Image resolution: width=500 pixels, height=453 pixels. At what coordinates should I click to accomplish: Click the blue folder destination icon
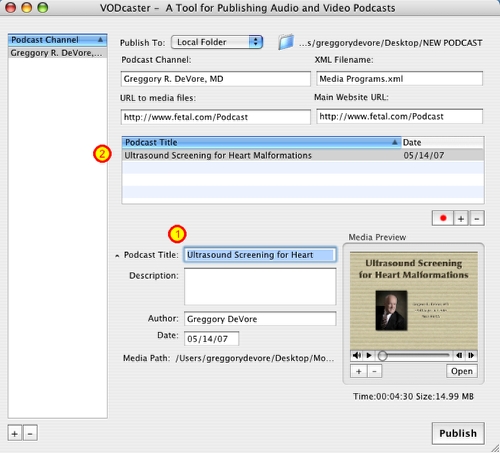pos(286,42)
